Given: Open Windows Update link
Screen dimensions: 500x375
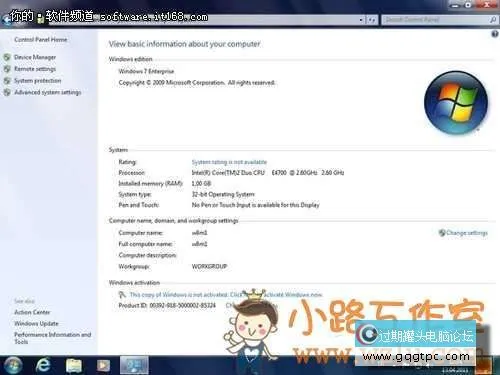Looking at the screenshot, I should (36, 324).
